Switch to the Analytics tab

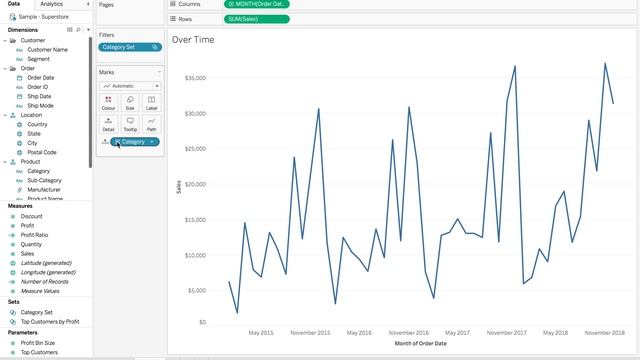pos(51,4)
